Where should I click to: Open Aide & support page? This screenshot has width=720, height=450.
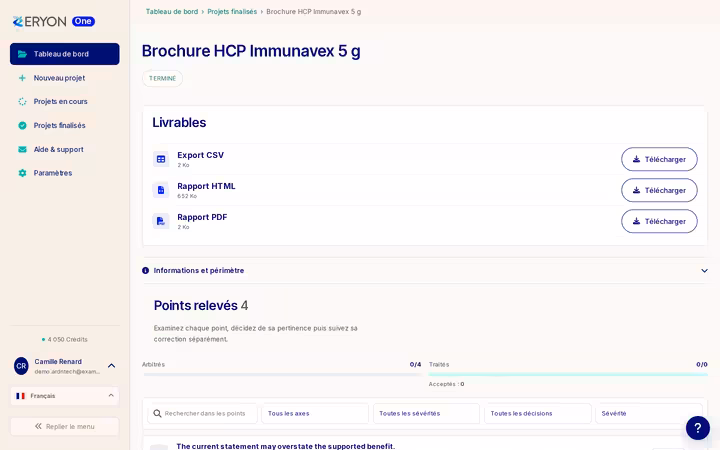[65, 149]
